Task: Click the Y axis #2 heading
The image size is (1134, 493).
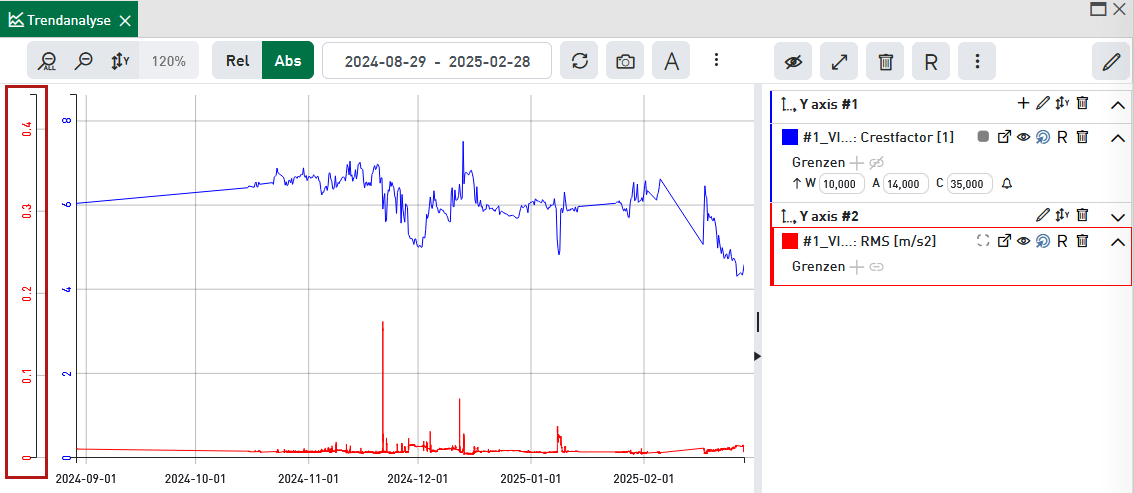Action: (828, 215)
